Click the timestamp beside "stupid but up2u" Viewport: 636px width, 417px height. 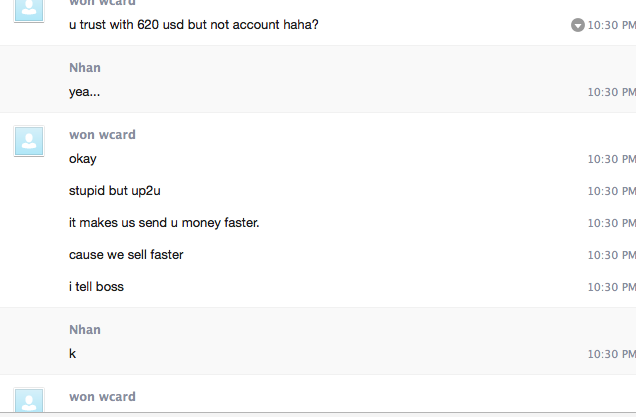611,191
